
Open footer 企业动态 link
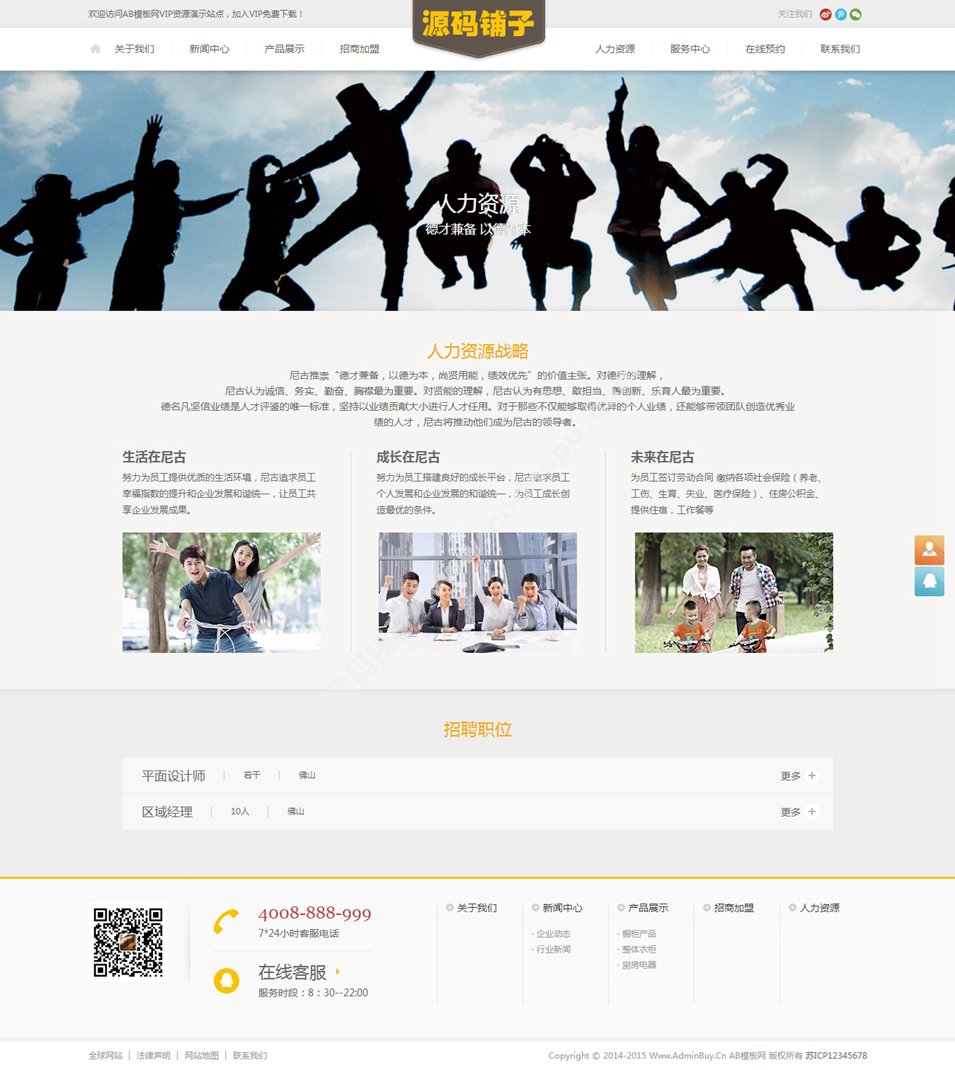(x=553, y=934)
